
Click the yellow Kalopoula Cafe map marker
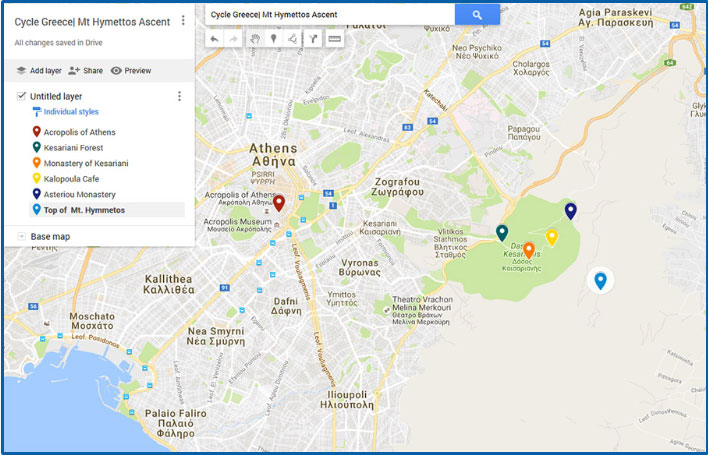tap(552, 237)
